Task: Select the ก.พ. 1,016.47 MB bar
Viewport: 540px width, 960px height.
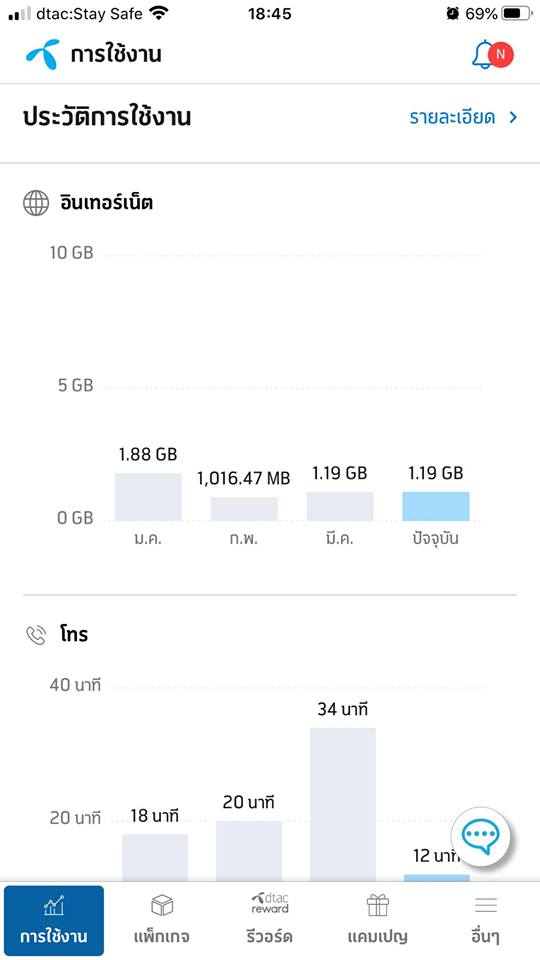Action: (x=244, y=508)
